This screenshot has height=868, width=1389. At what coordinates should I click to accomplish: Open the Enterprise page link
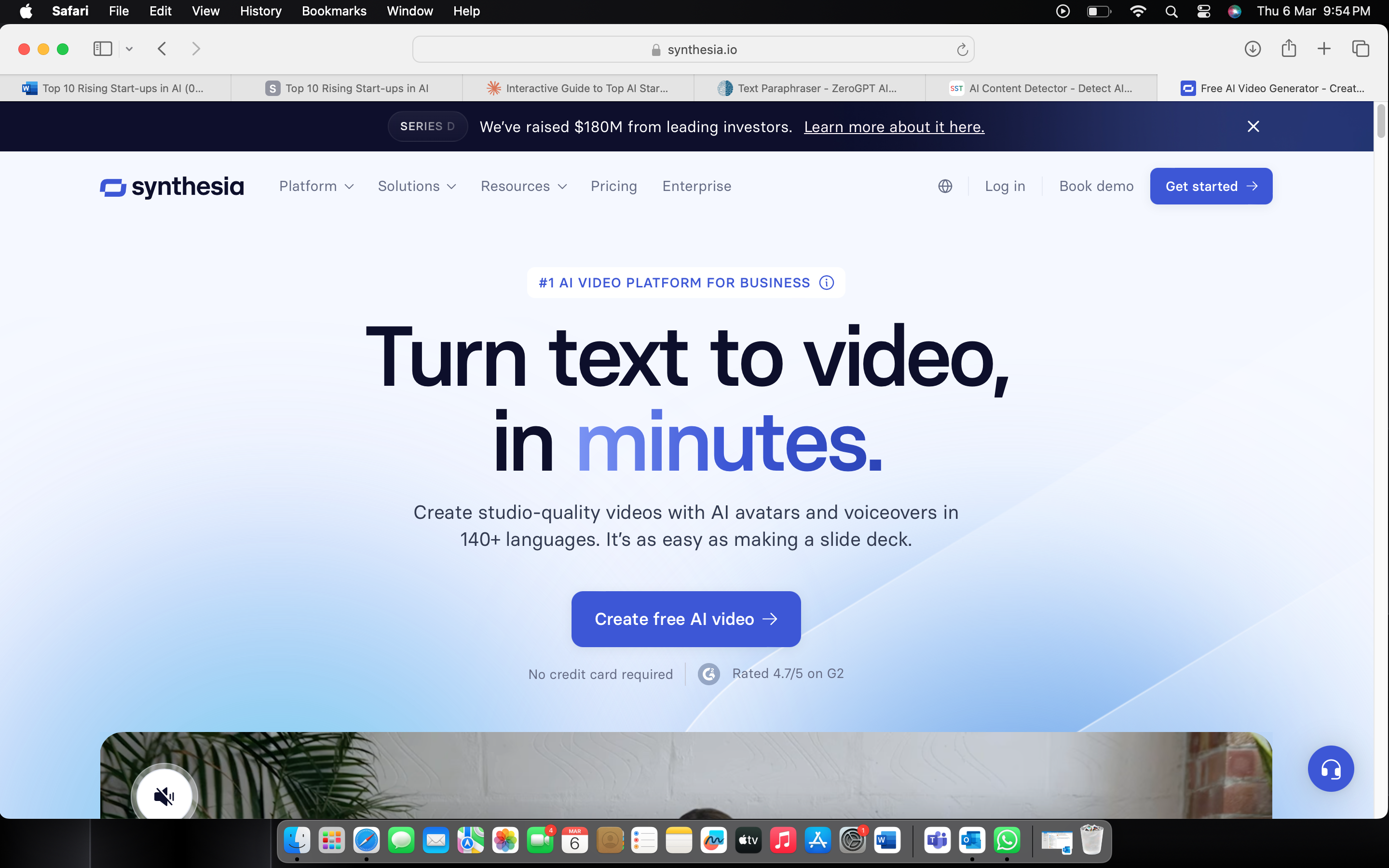coord(697,186)
